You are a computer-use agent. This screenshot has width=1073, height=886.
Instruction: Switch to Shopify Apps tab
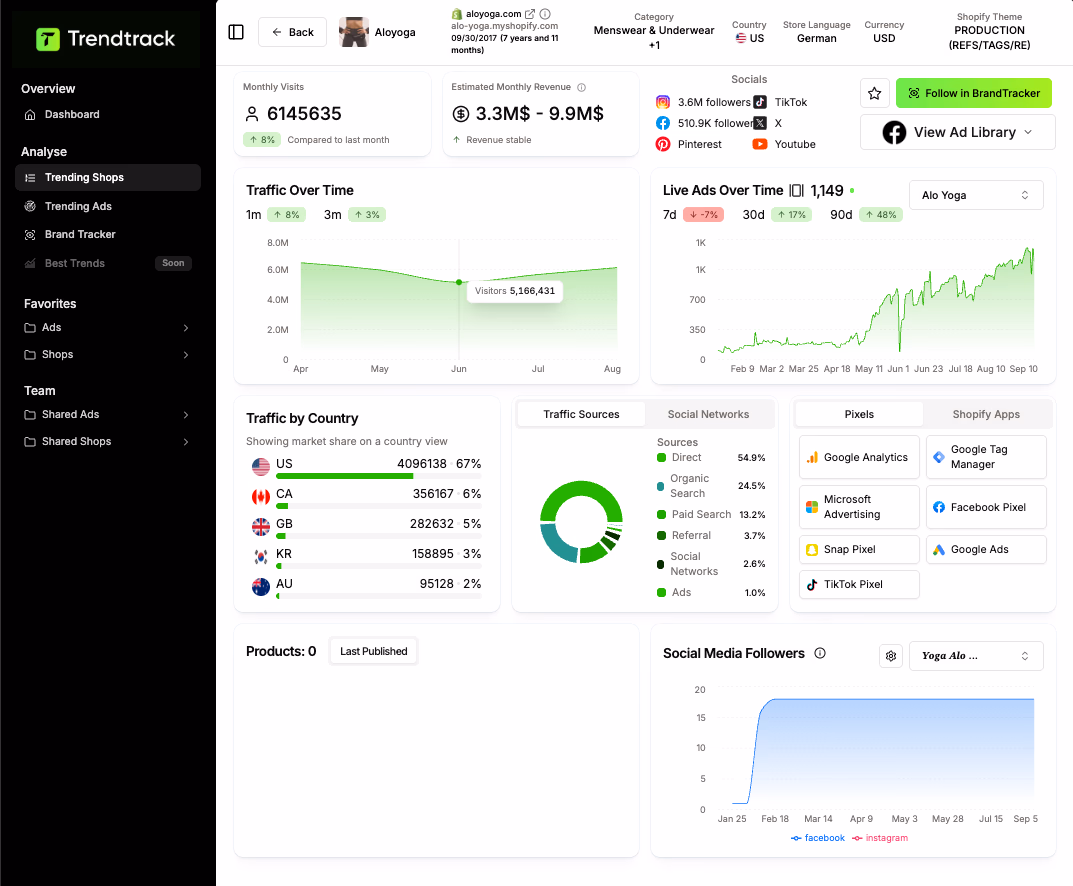[986, 415]
